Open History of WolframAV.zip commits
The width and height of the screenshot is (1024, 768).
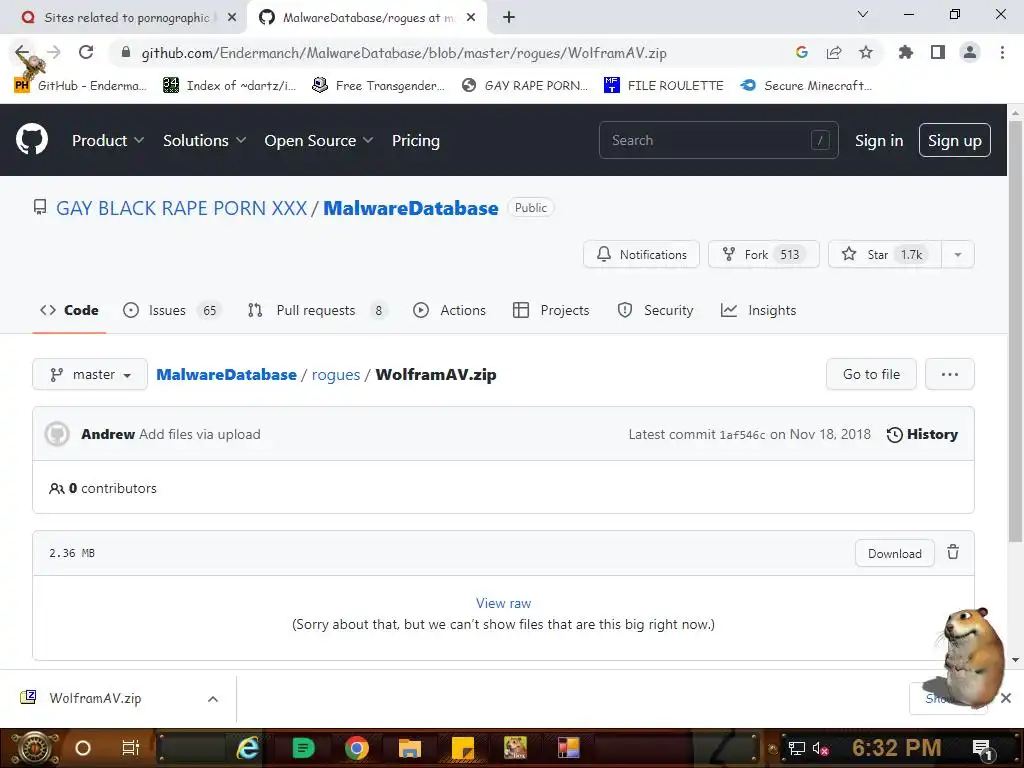point(922,434)
